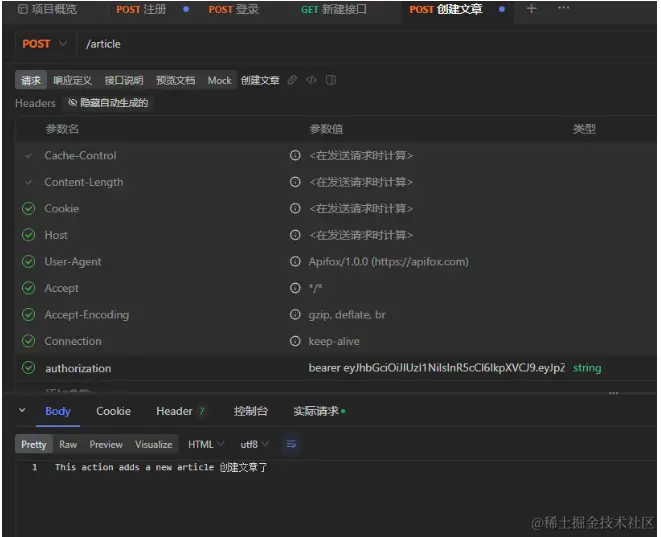The height and width of the screenshot is (537, 661).
Task: Collapse the response panel chevron
Action: [22, 410]
